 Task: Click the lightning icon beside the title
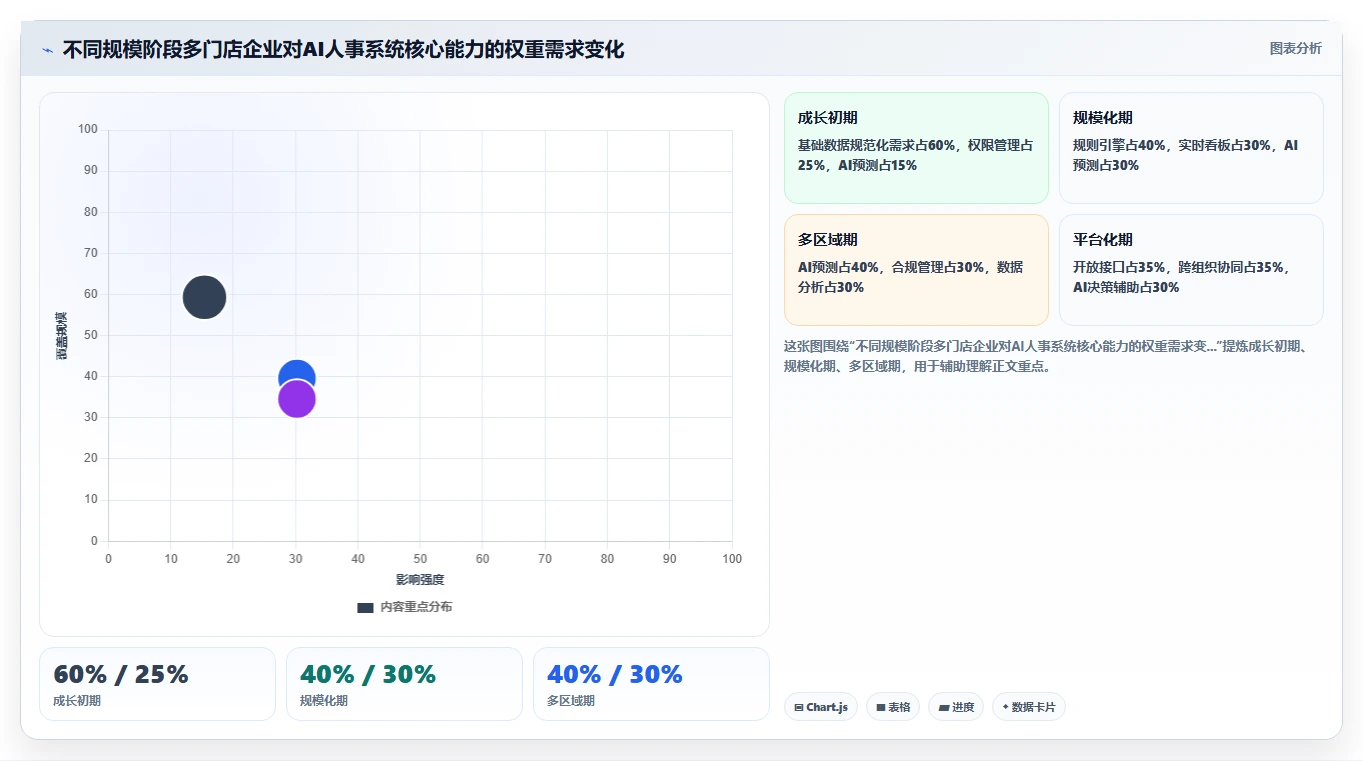tap(47, 50)
